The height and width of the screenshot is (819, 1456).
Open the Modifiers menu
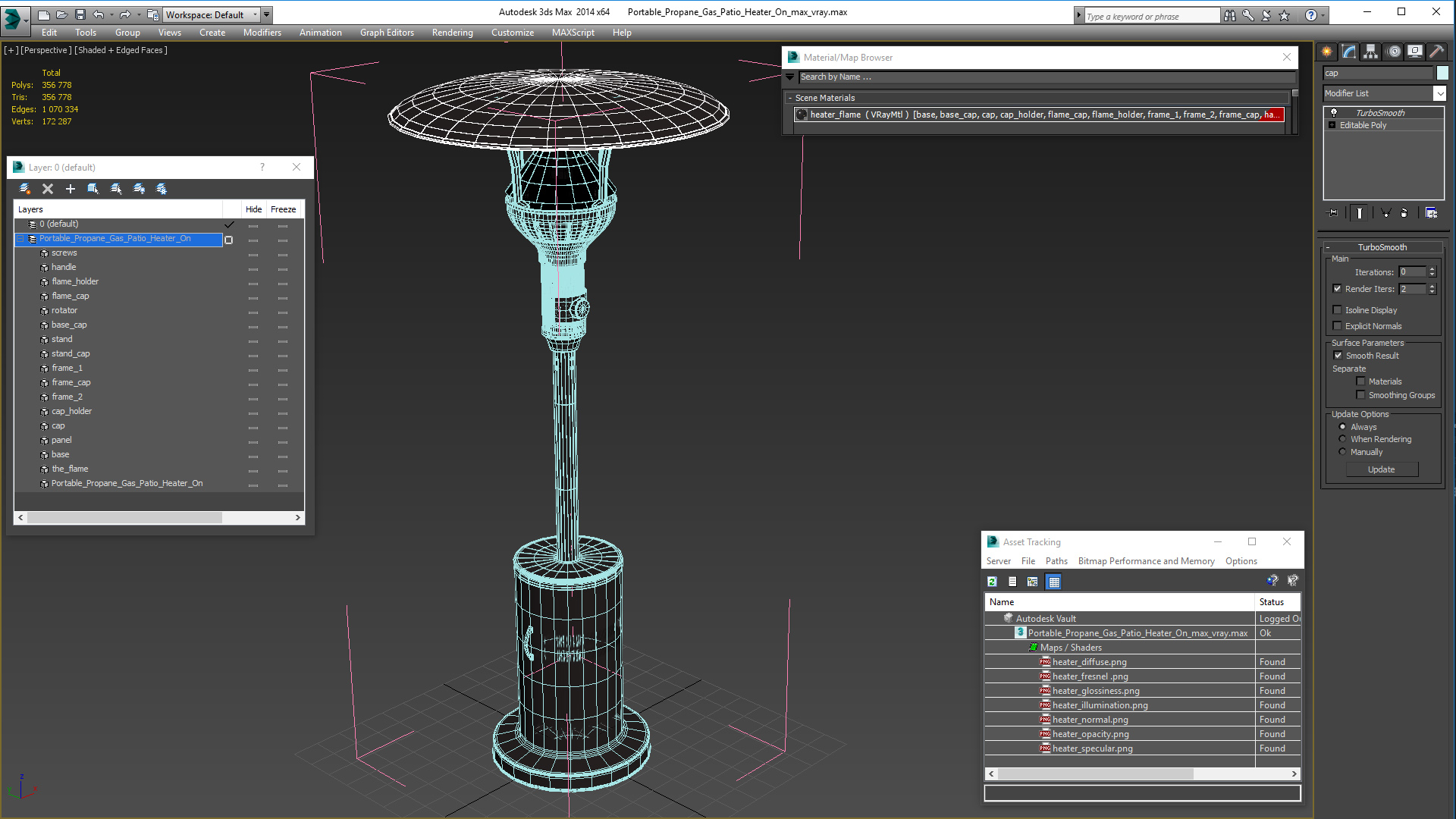[x=262, y=33]
